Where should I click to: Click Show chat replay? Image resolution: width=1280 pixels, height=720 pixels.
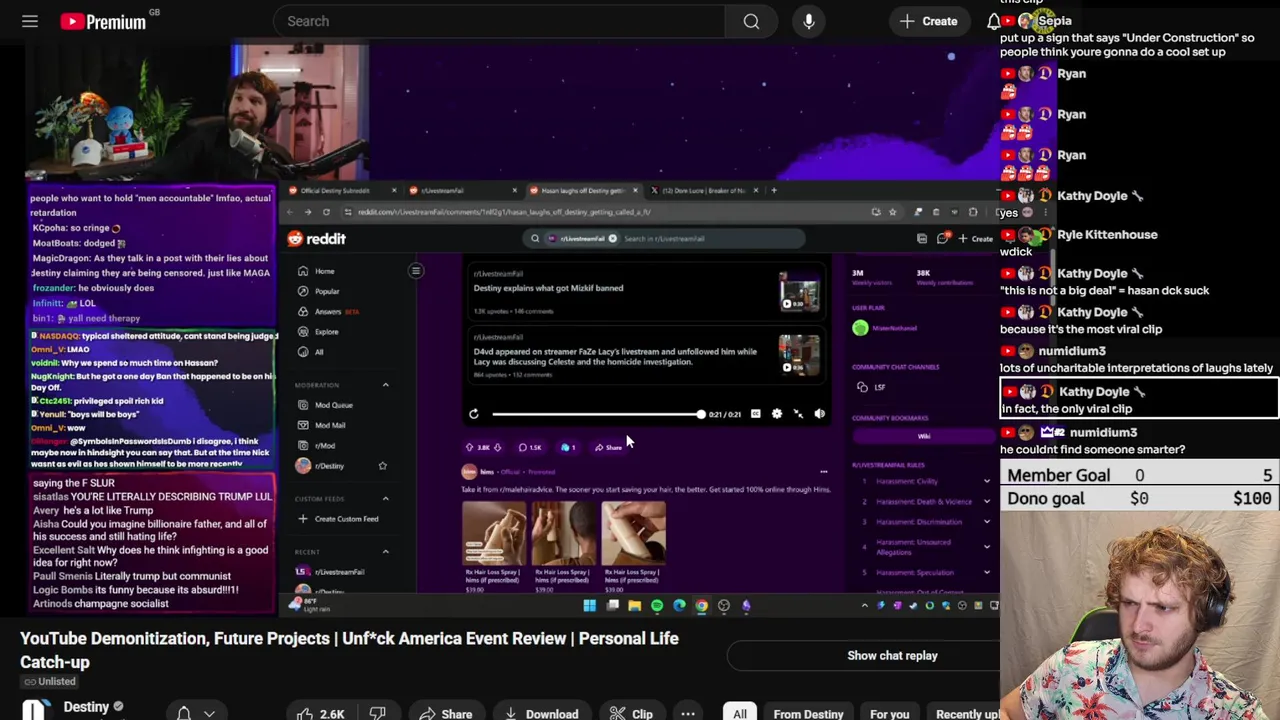[x=892, y=655]
